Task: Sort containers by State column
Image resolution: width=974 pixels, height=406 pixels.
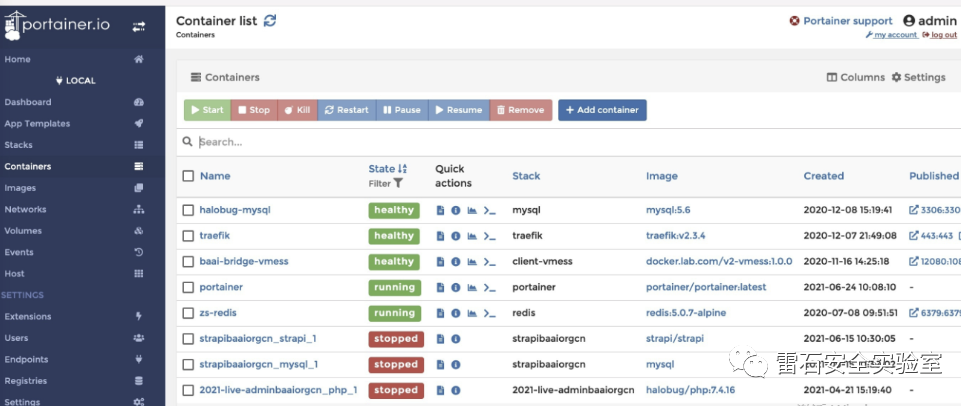Action: point(388,168)
